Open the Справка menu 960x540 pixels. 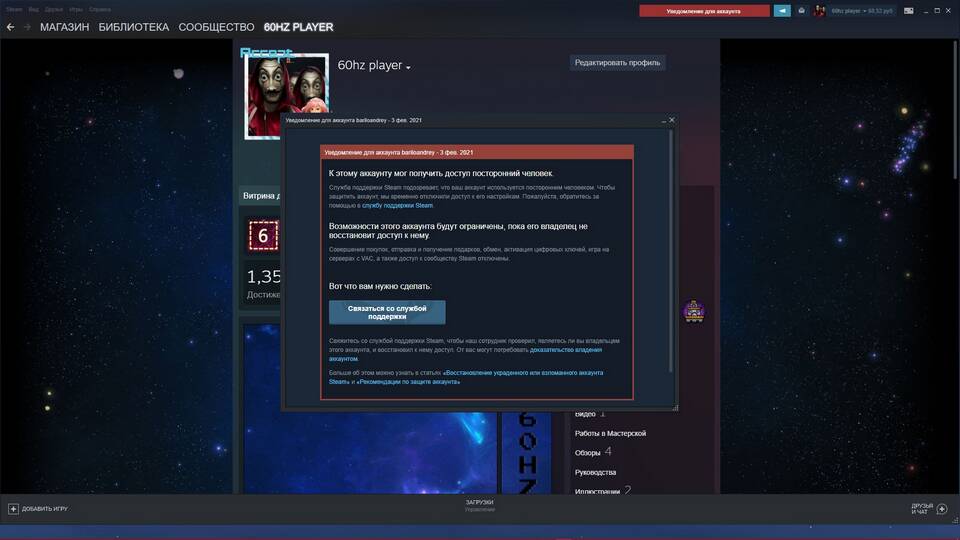[x=100, y=9]
